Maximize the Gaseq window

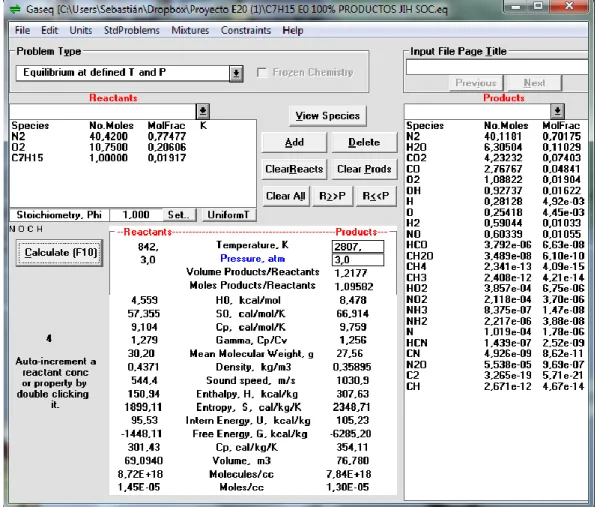538,6
